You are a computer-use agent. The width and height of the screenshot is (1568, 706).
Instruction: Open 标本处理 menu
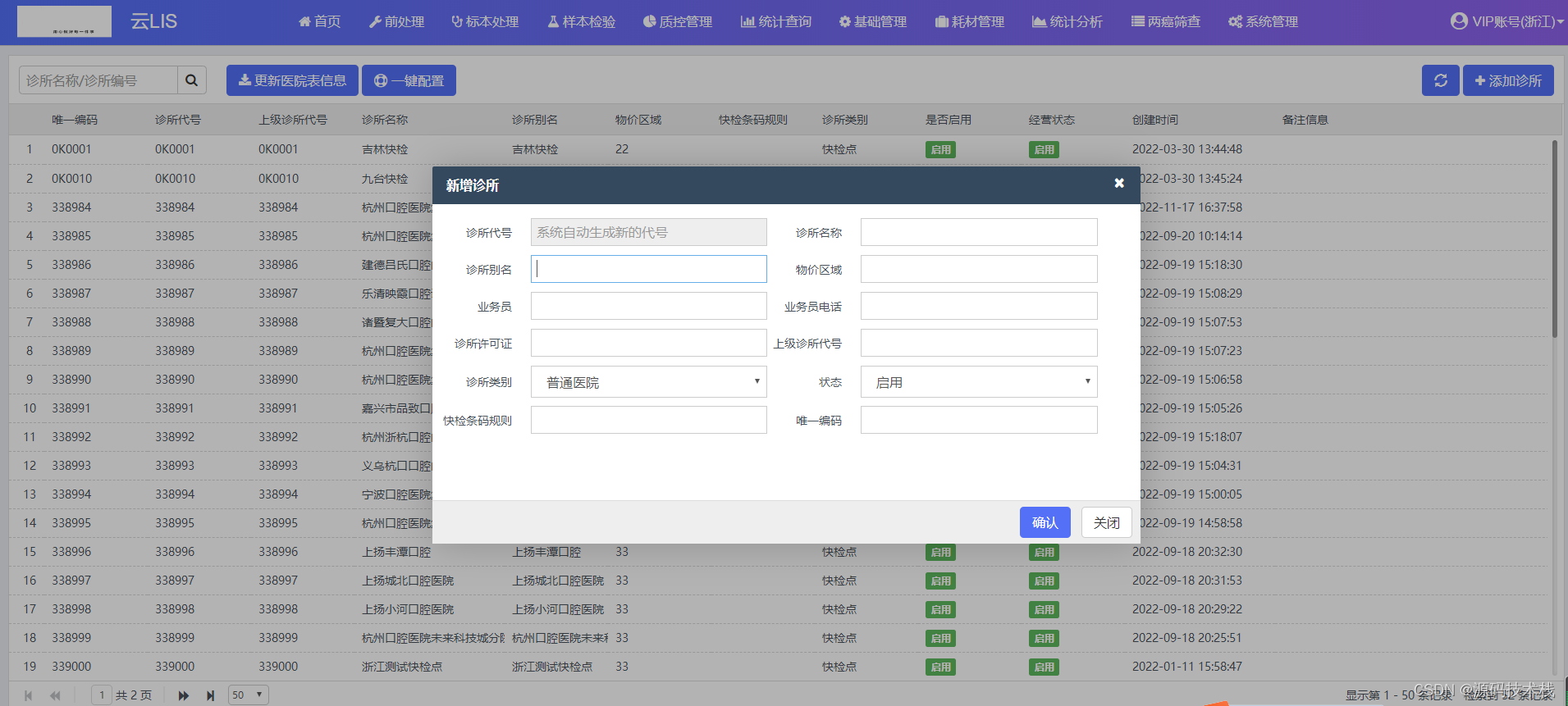[x=485, y=21]
